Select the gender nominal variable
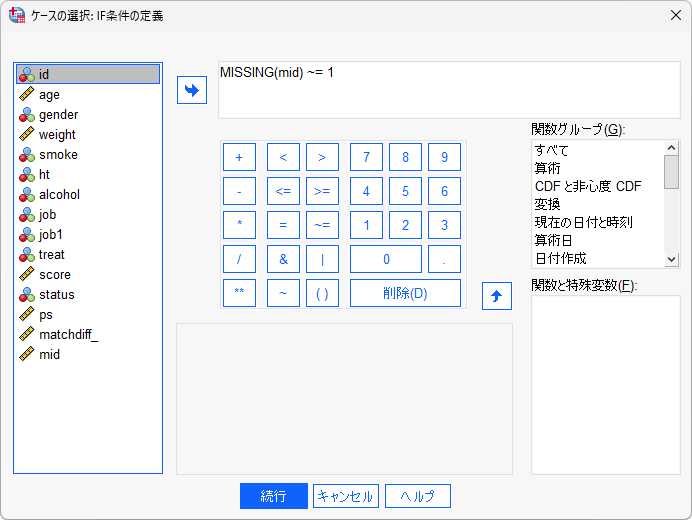 pos(58,115)
